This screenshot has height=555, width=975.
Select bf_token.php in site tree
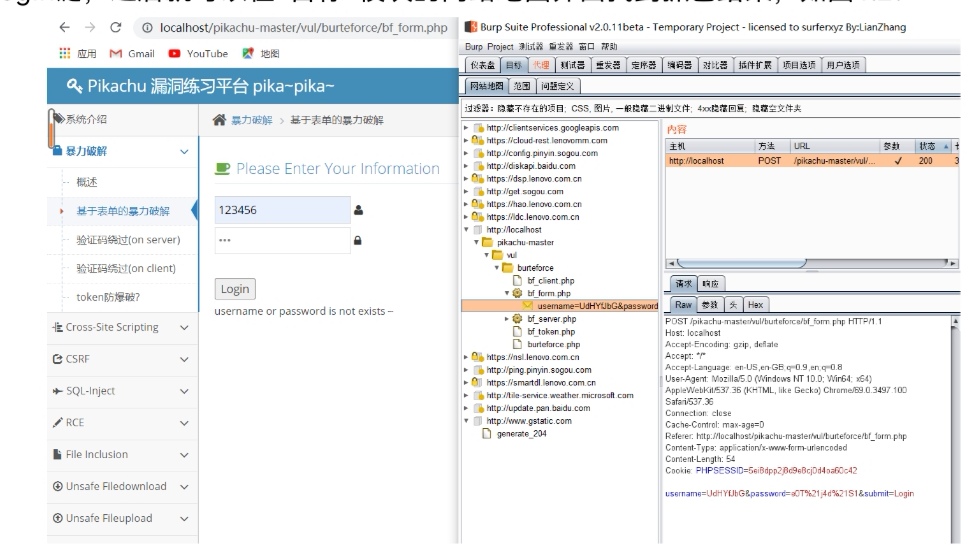[551, 332]
